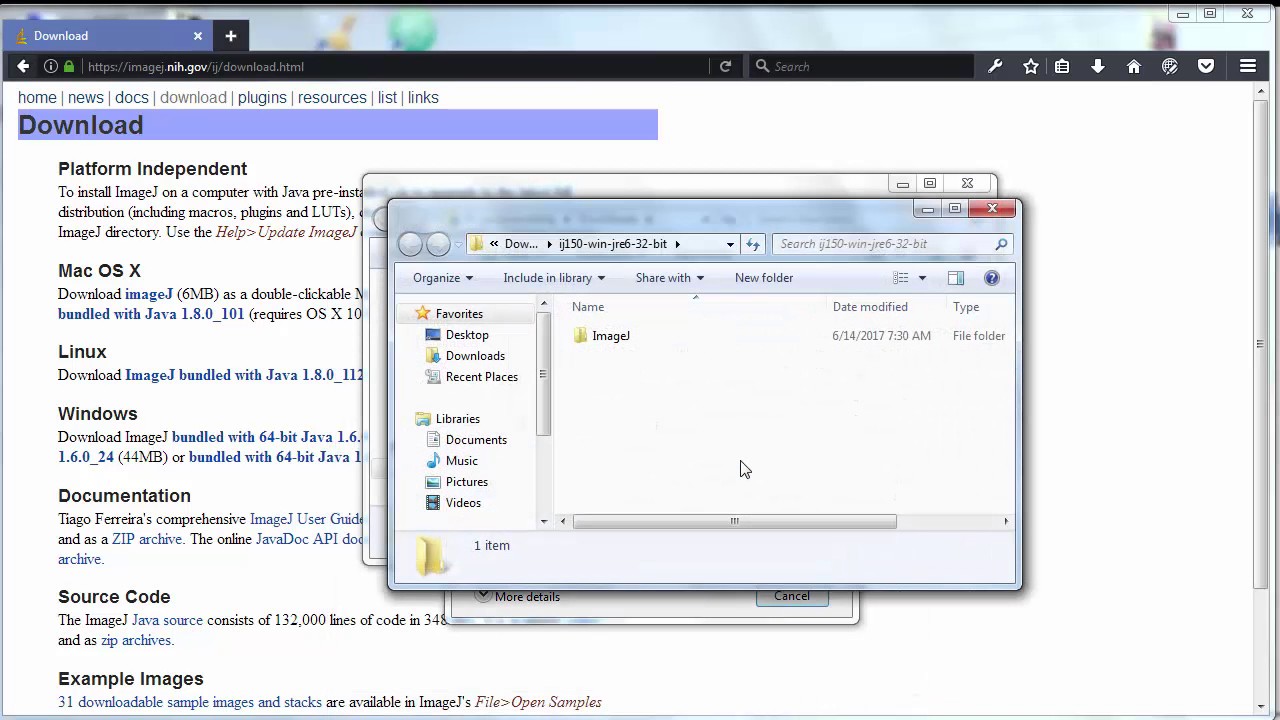This screenshot has height=720, width=1280.
Task: Open the developer tools wrench icon
Action: click(x=995, y=66)
